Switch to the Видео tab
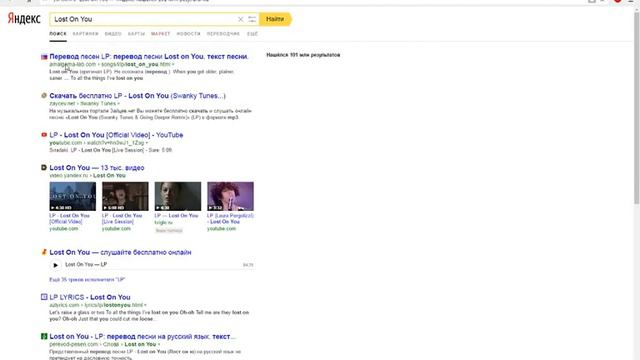640x360 pixels. coord(113,34)
